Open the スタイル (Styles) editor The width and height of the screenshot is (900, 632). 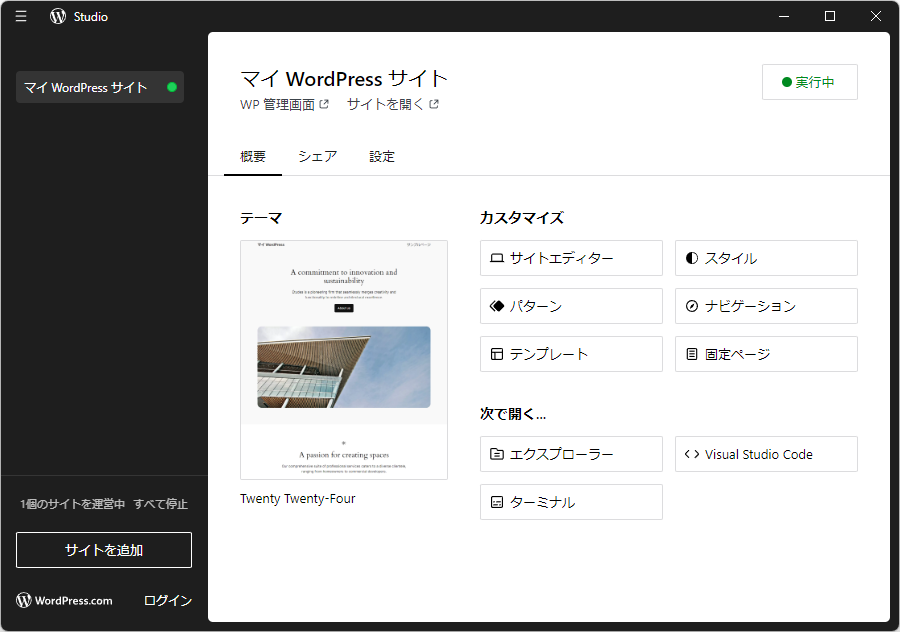(x=765, y=258)
